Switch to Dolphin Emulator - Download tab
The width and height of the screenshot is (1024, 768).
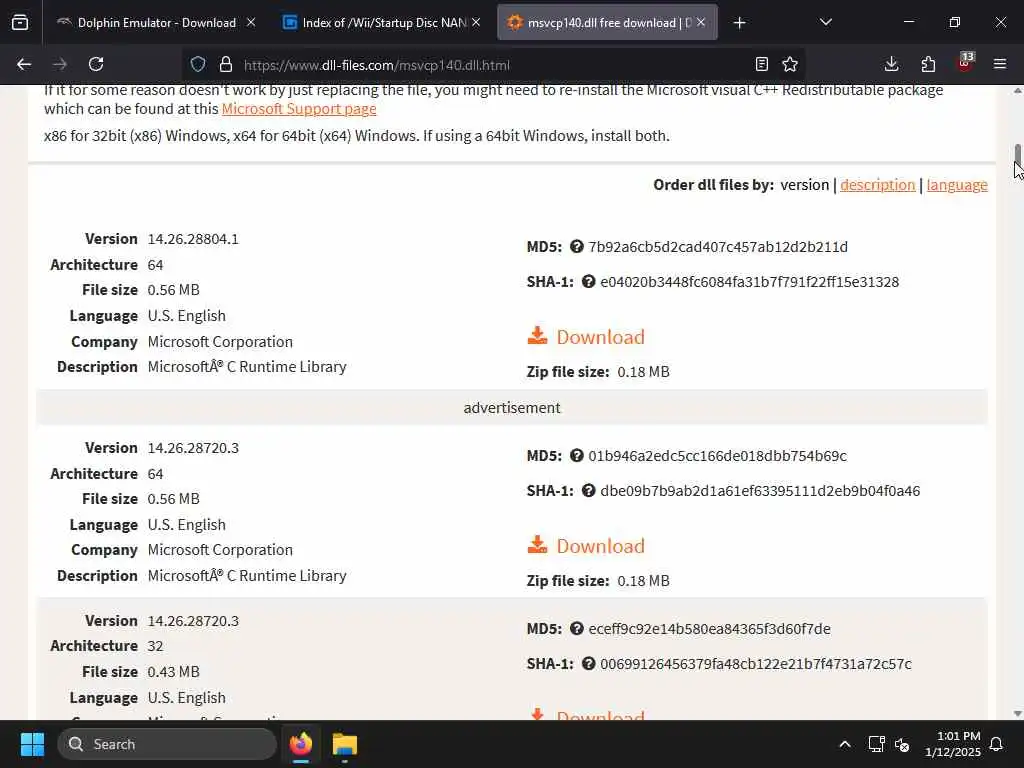(157, 23)
